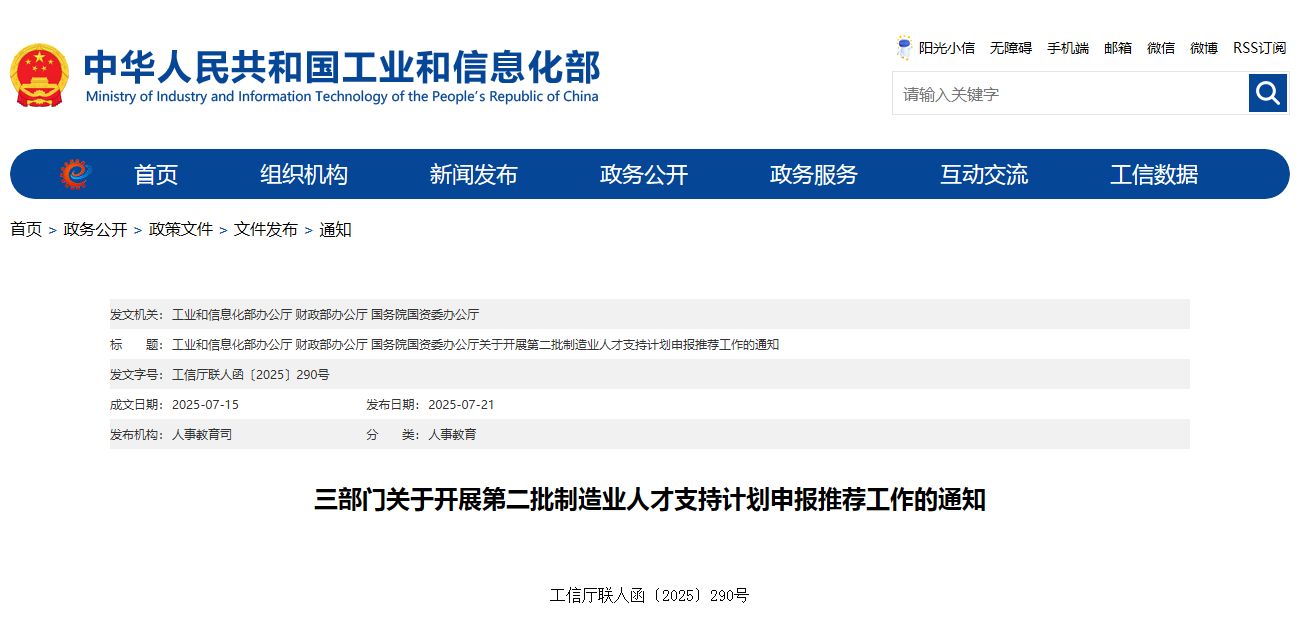Open the RSS订阅 feed link
1305x626 pixels.
click(1259, 47)
